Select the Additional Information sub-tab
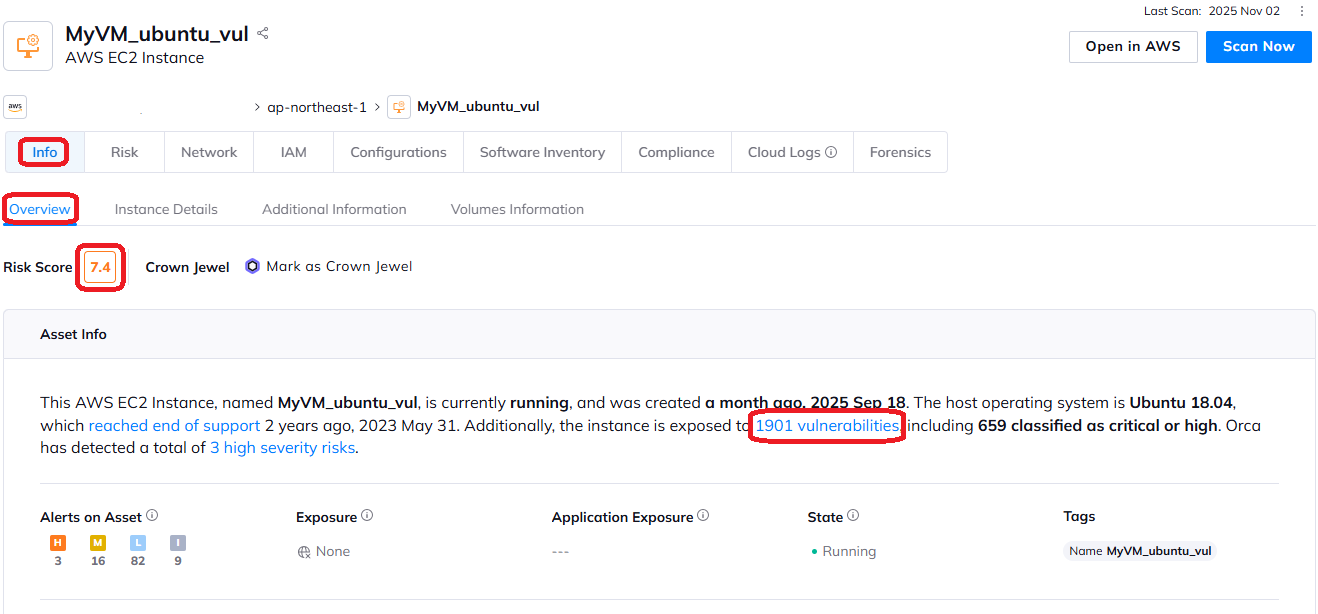This screenshot has width=1318, height=614. click(334, 209)
